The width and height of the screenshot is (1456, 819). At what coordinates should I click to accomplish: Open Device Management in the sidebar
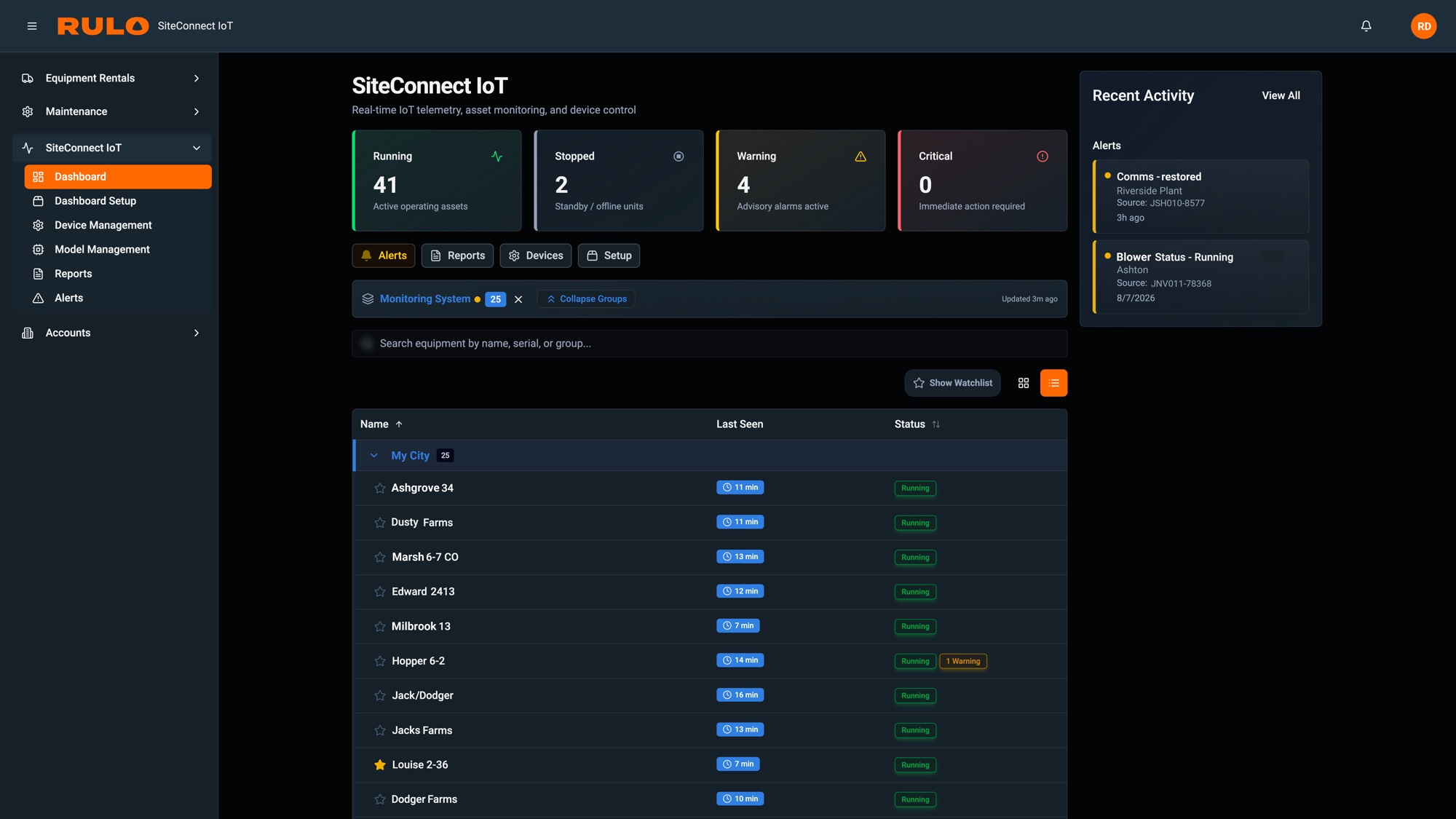click(x=118, y=226)
